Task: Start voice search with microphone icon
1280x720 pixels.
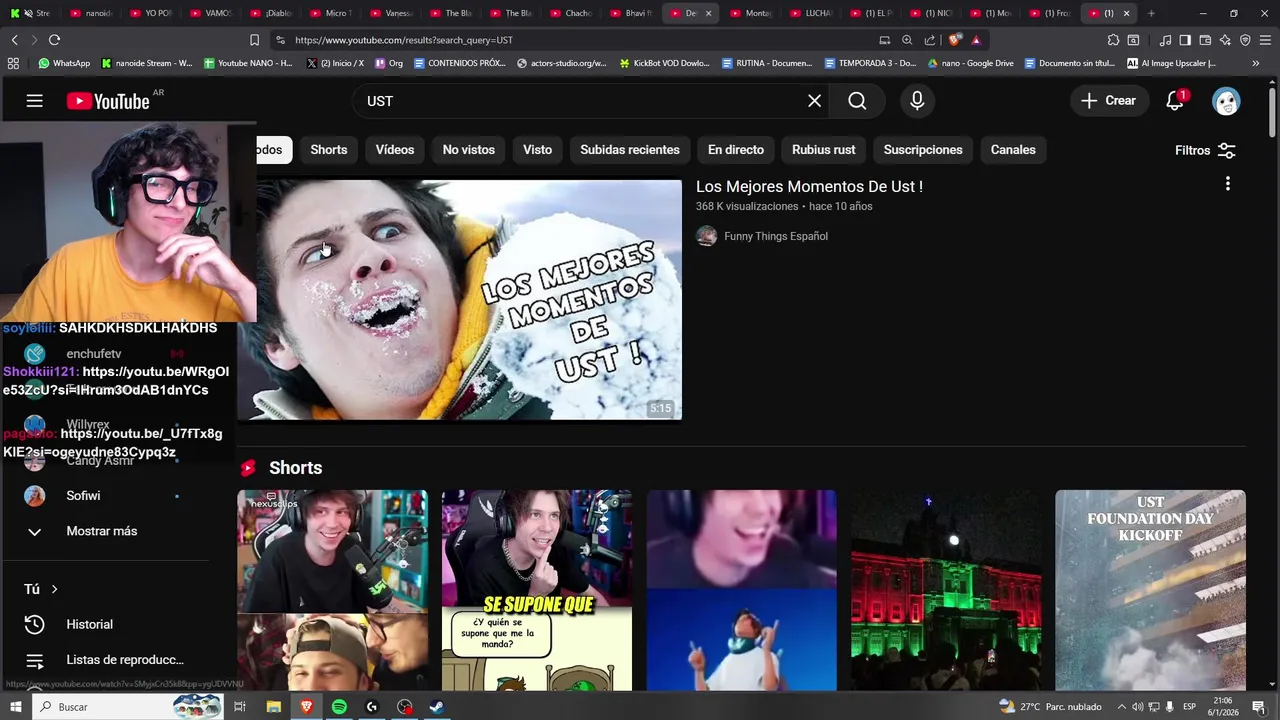Action: tap(917, 101)
